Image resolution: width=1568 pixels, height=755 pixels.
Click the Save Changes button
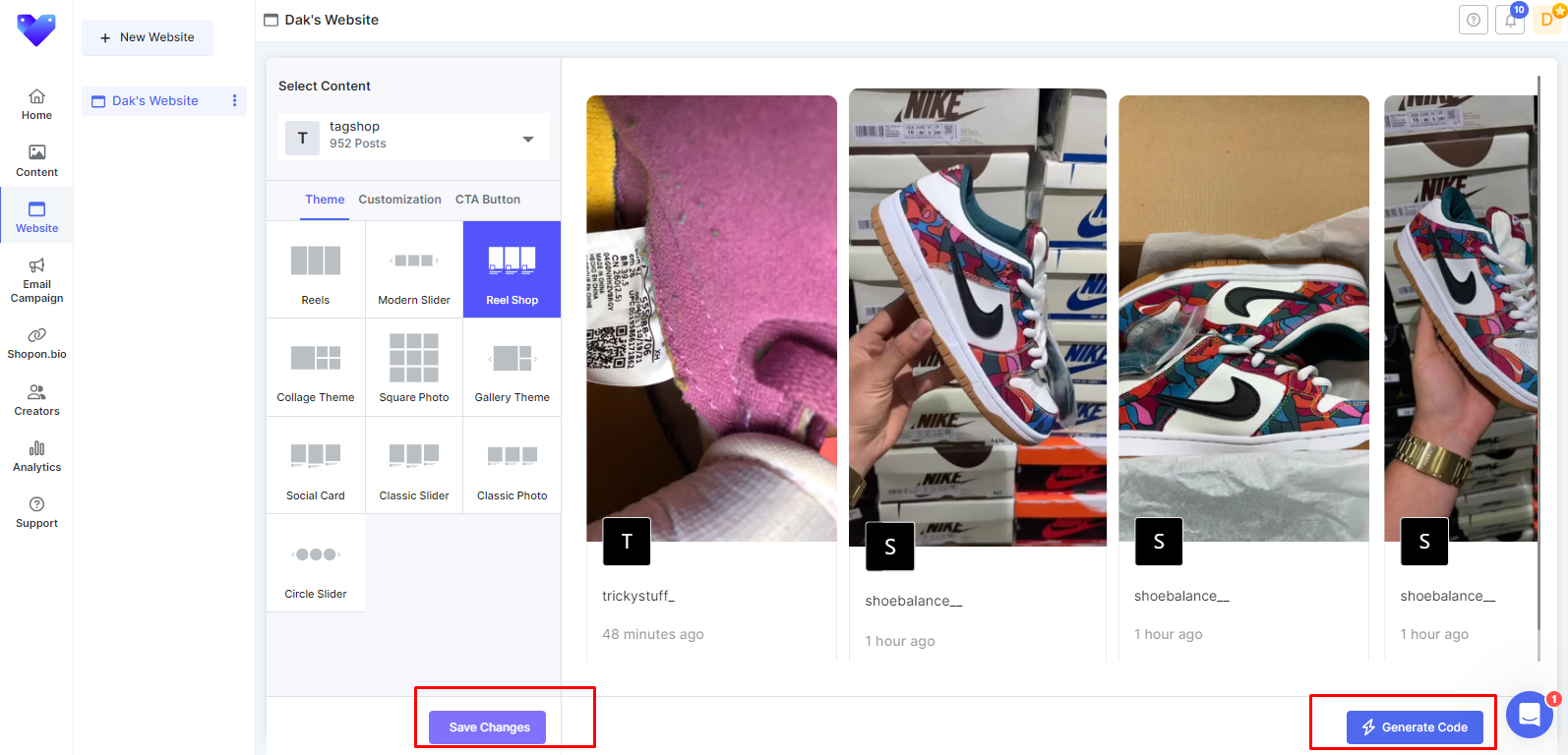click(x=488, y=727)
